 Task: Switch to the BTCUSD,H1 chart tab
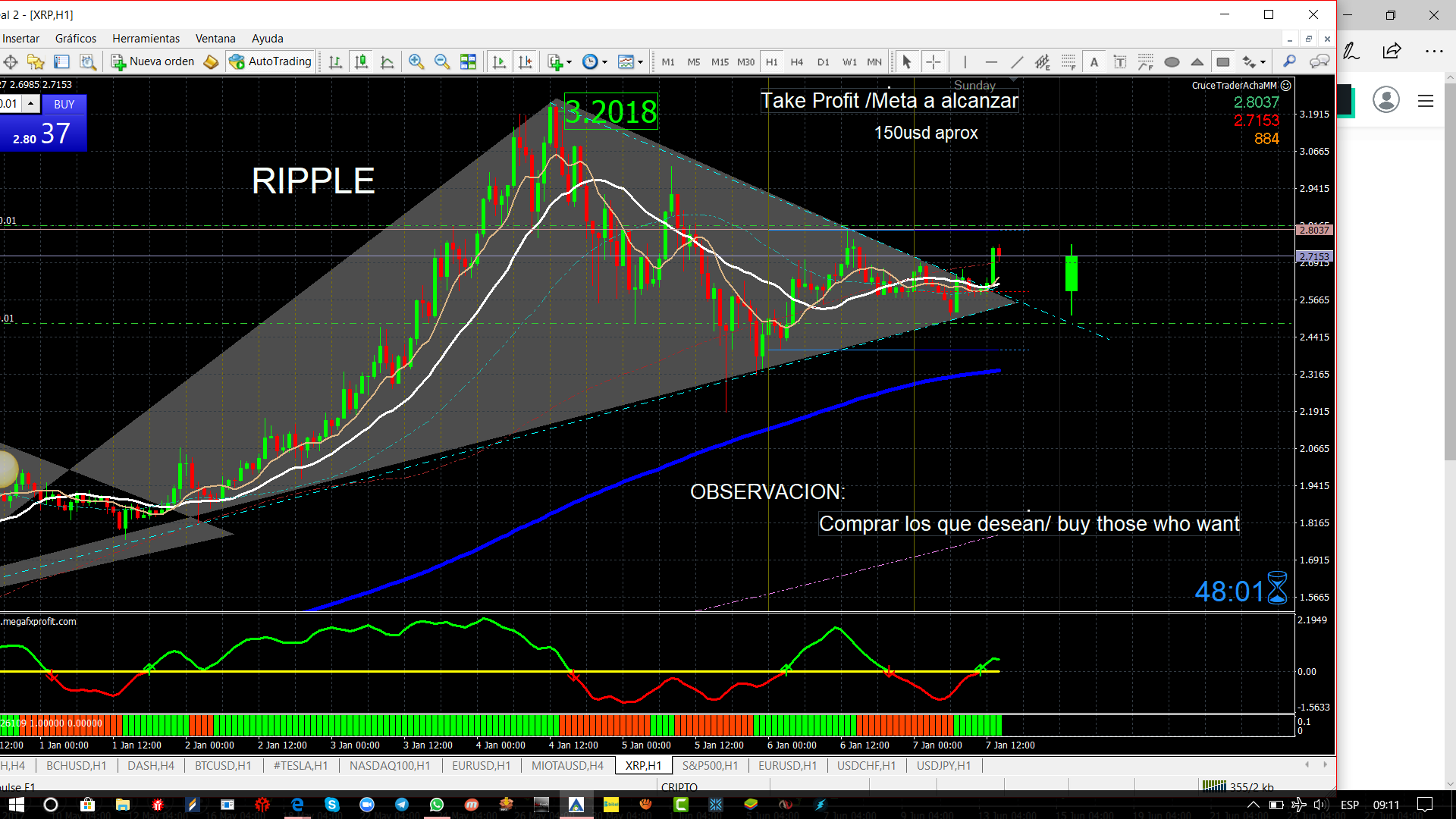[x=222, y=765]
